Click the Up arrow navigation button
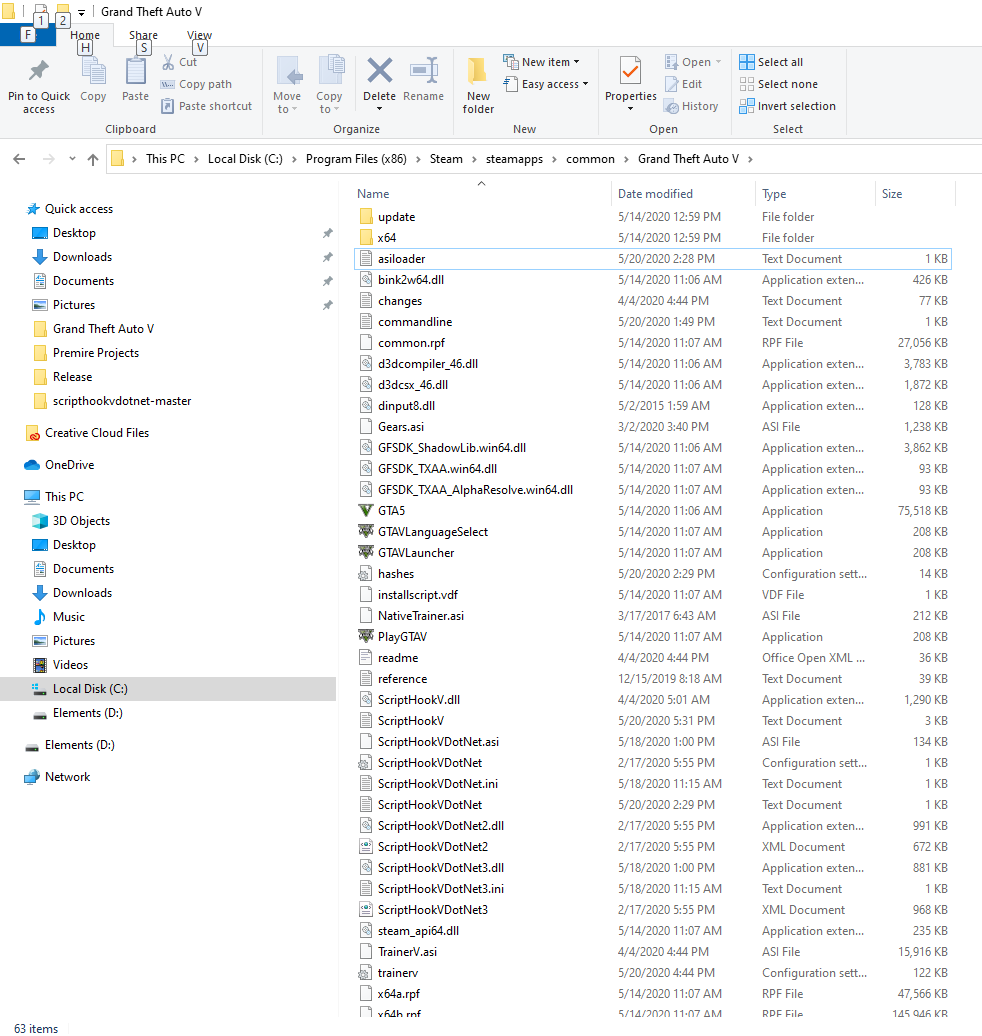Screen dimensions: 982x1036 click(x=93, y=159)
